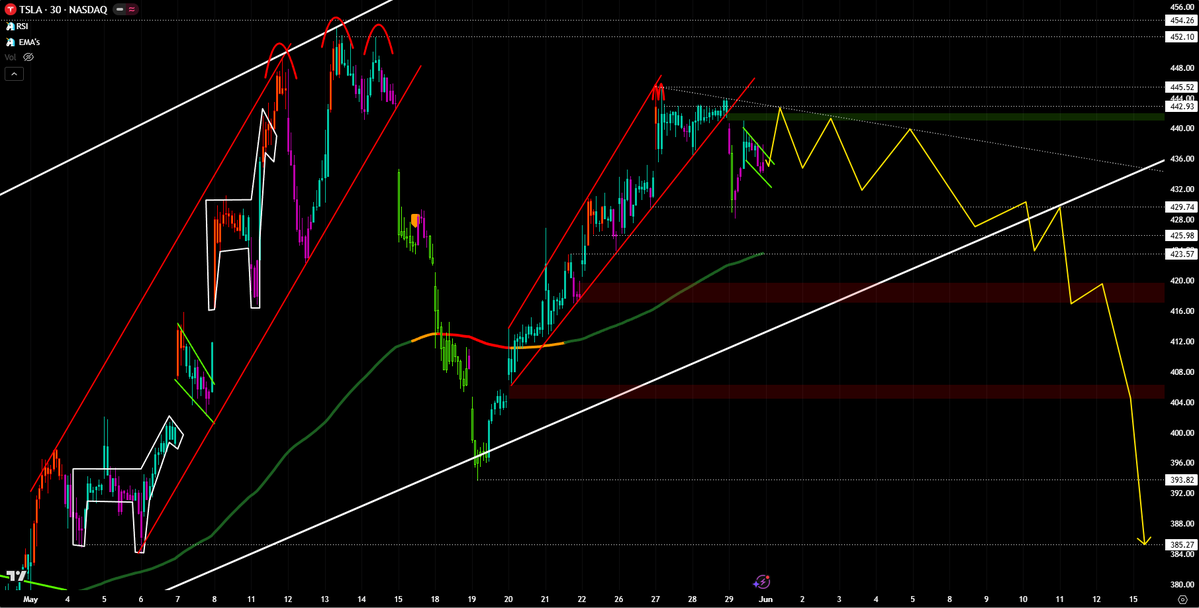Click the 380.00 tick on price axis
1199x608 pixels.
(1181, 584)
